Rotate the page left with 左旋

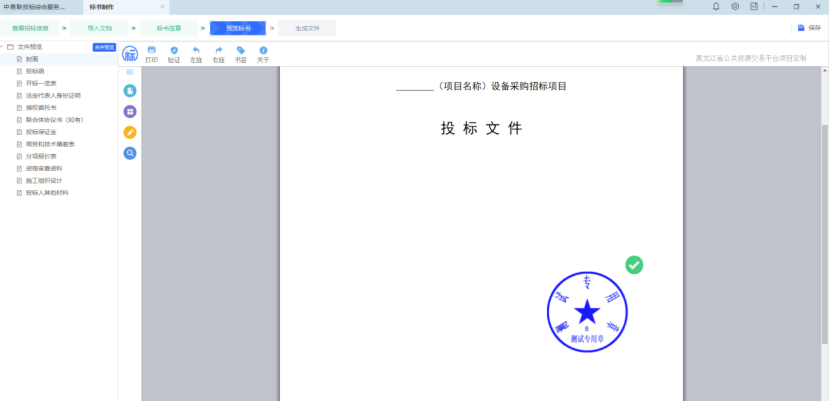coord(196,53)
